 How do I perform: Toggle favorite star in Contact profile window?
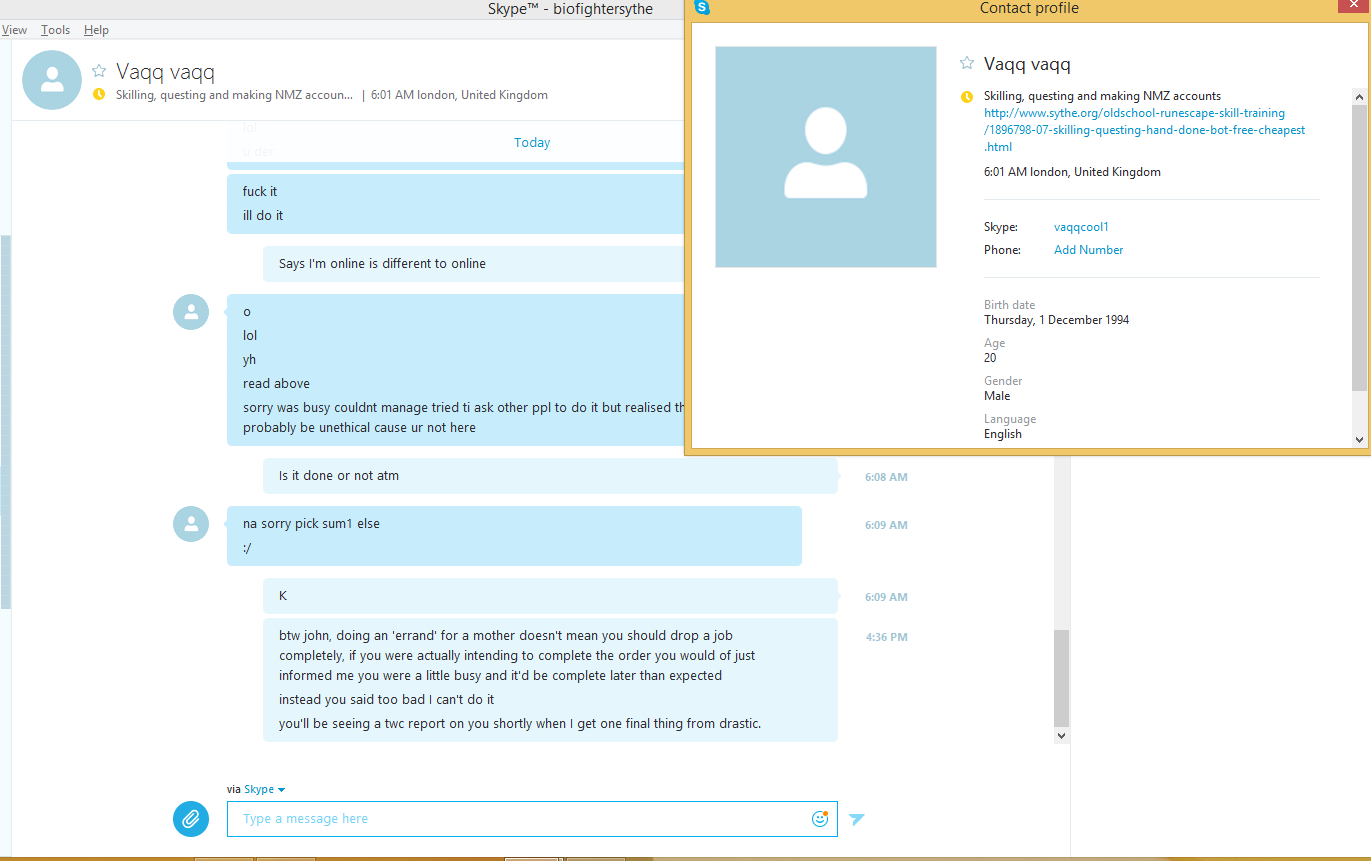(x=967, y=63)
